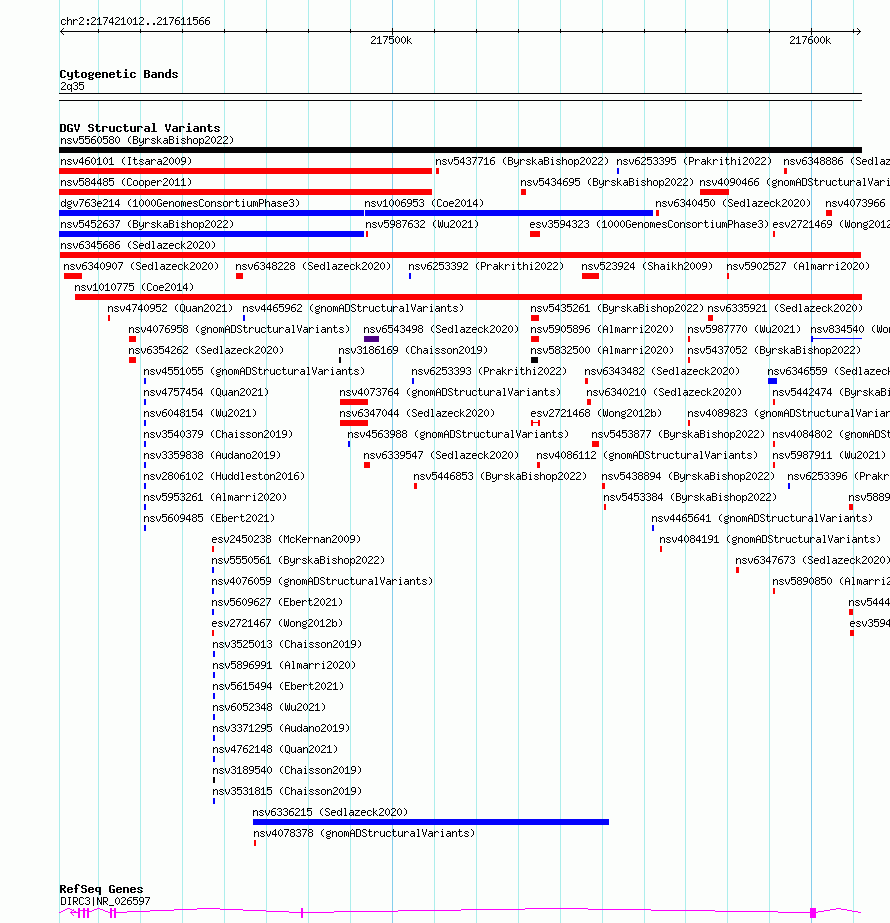Screen dimensions: 890x923
Task: Click nsv4084191 (gnomADStructuralVariants) label
Action: click(x=770, y=539)
